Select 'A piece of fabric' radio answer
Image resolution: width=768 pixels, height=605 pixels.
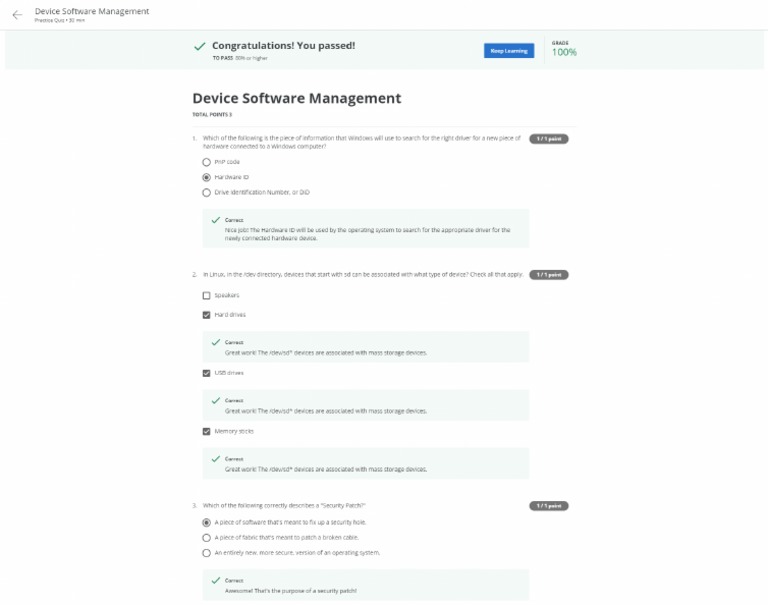pyautogui.click(x=207, y=537)
